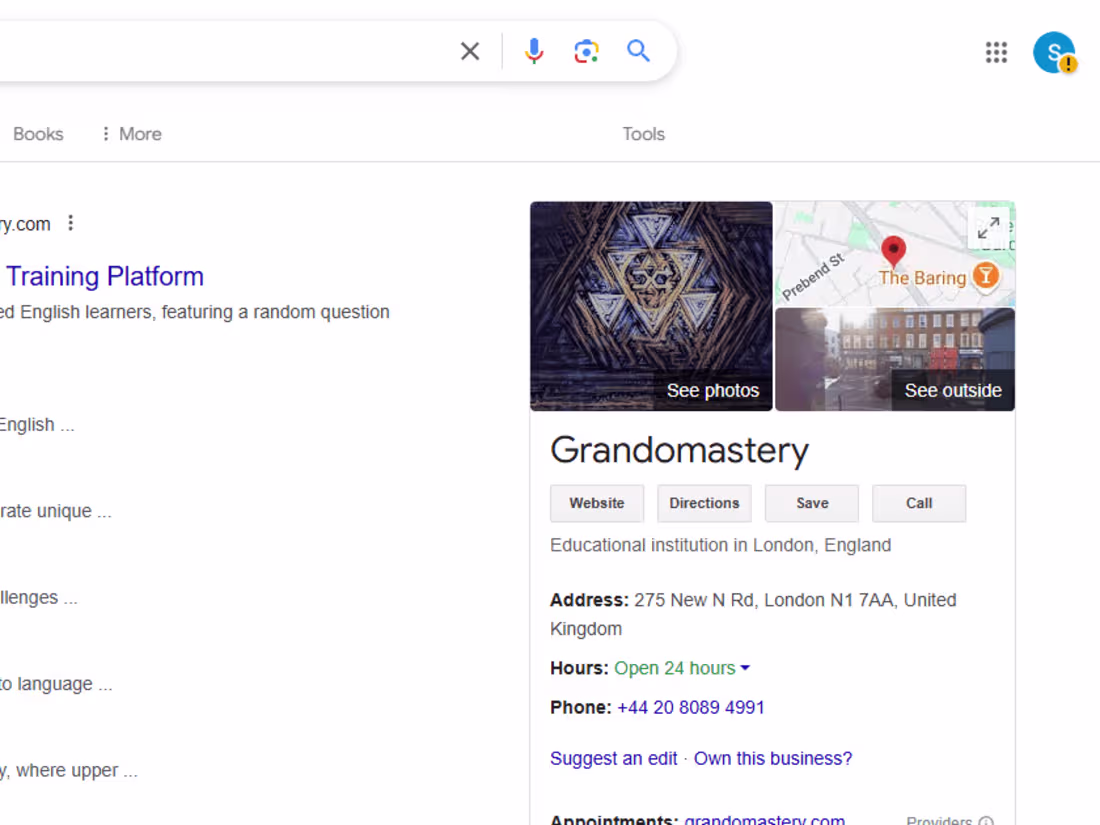Switch to the Books search tab
The height and width of the screenshot is (825, 1100).
[38, 133]
